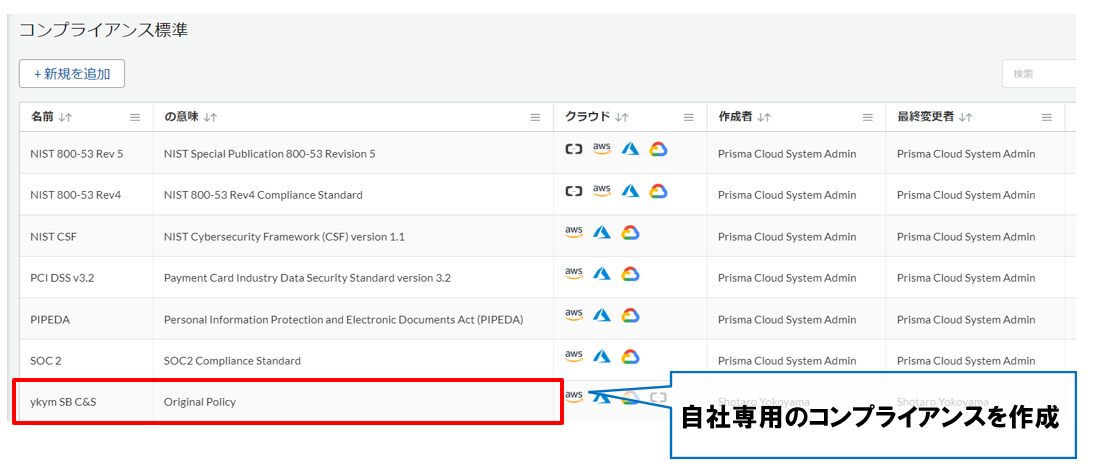The height and width of the screenshot is (467, 1099).
Task: Open the PIPEDA standard name
Action: (x=50, y=319)
